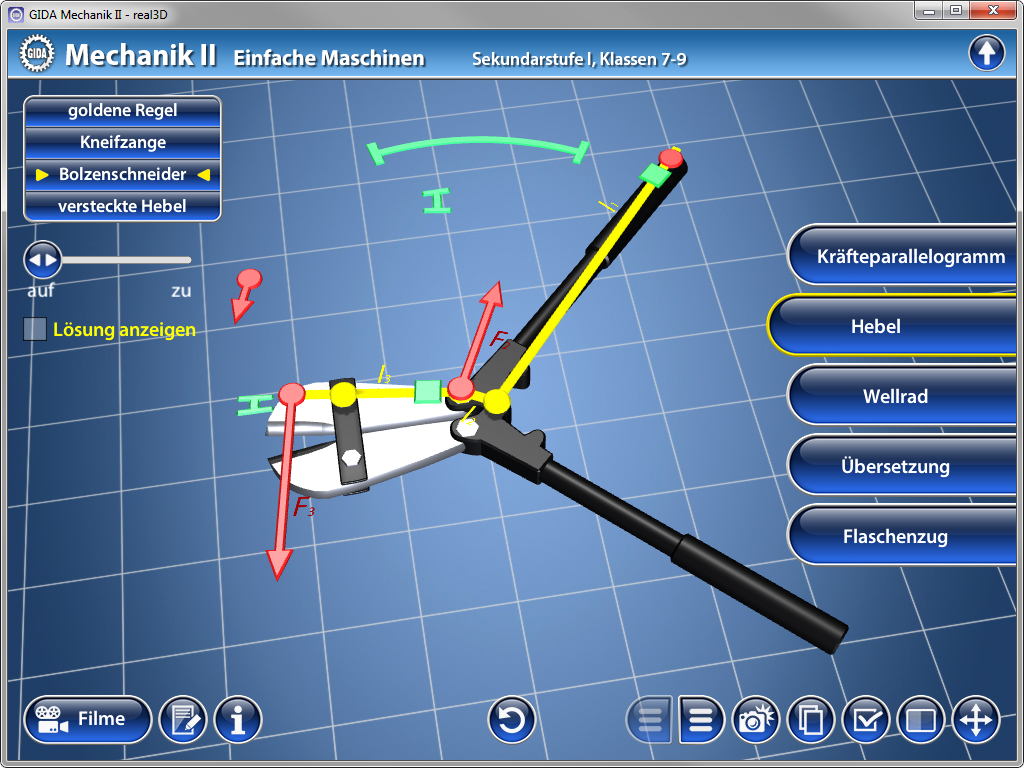
Task: Click the circular reset arrow icon
Action: 512,719
